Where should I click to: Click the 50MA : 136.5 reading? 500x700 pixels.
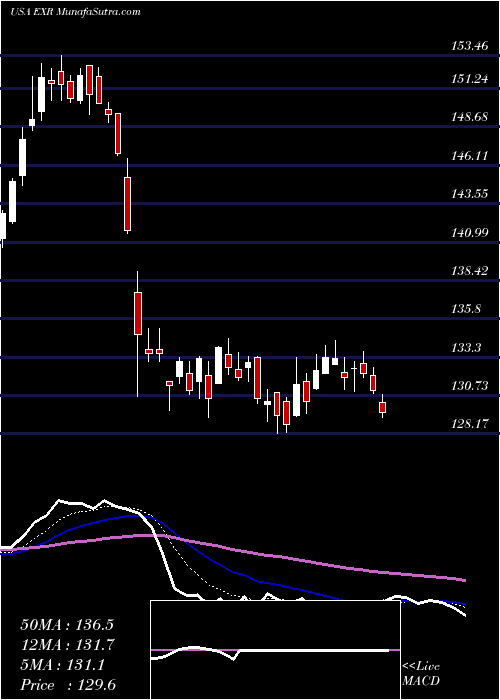coord(67,625)
